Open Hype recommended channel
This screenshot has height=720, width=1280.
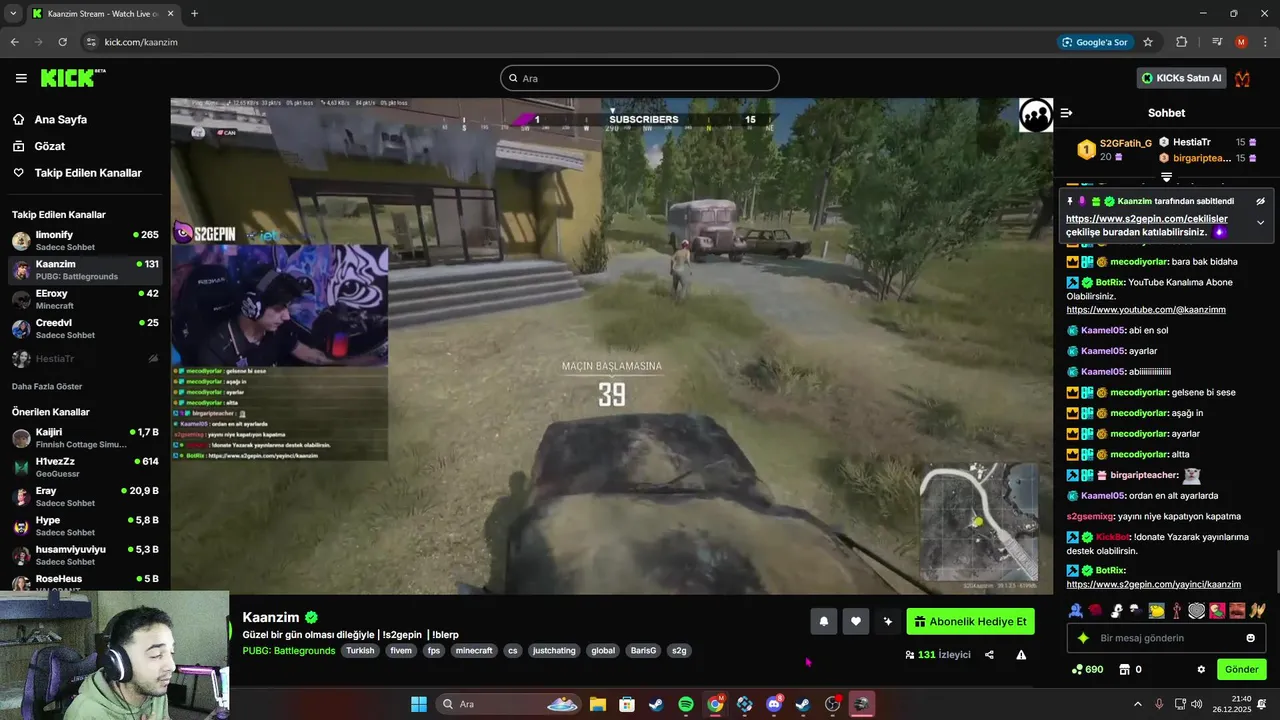85,525
